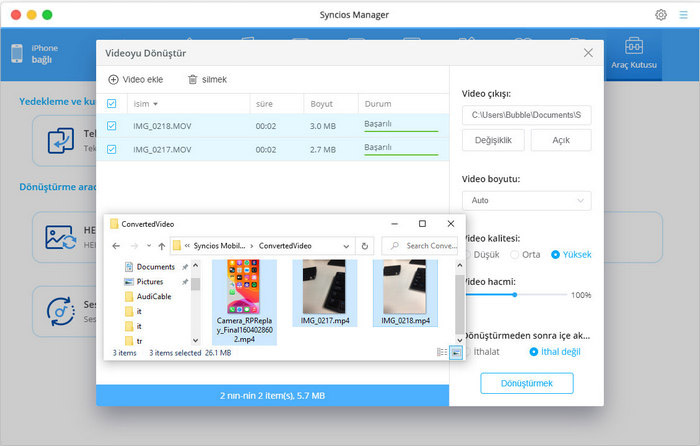Click the iPhone device icon
700x446 pixels.
[x=17, y=54]
